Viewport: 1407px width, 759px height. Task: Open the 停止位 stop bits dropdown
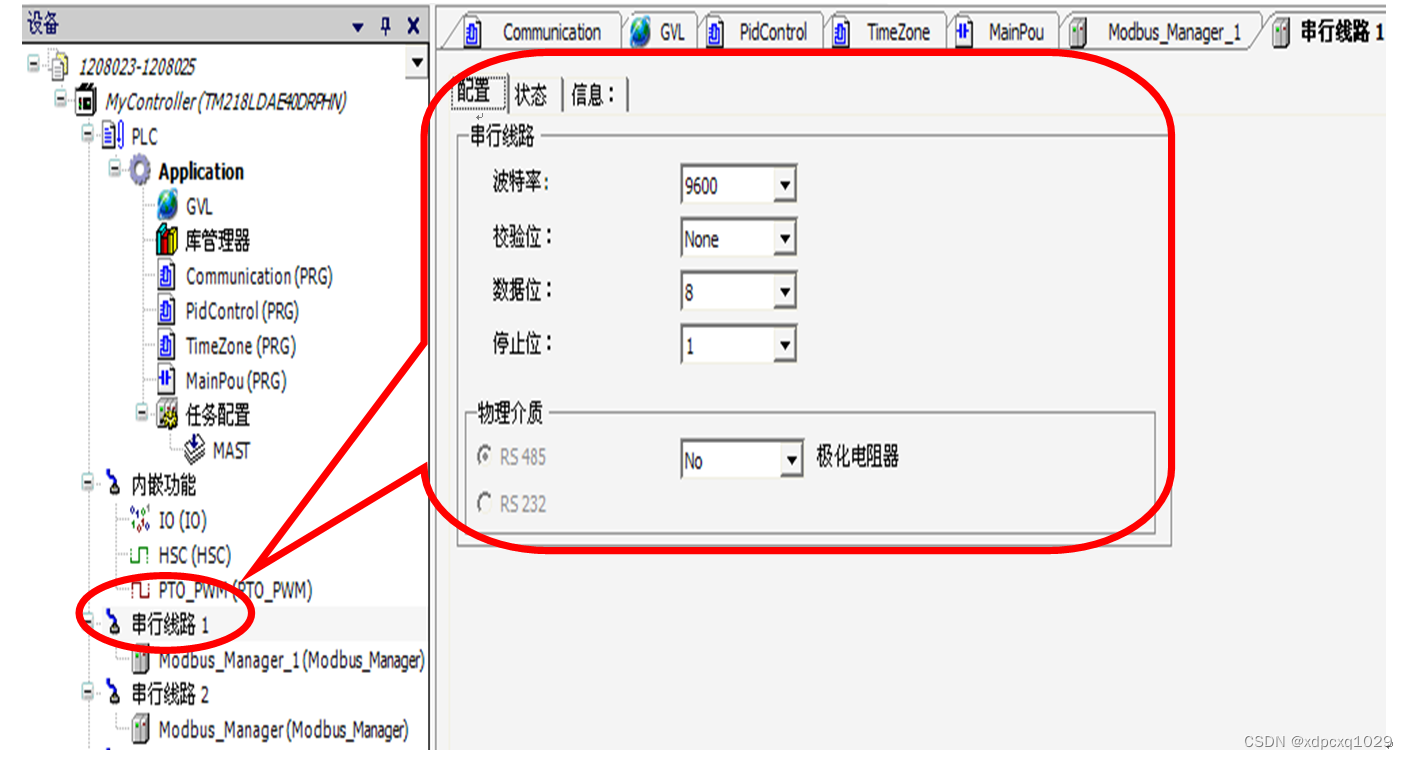(x=784, y=346)
